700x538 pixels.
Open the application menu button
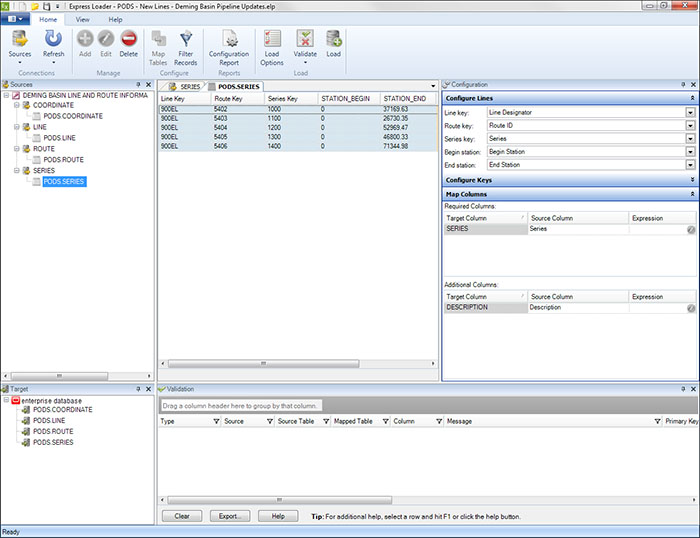(x=15, y=19)
